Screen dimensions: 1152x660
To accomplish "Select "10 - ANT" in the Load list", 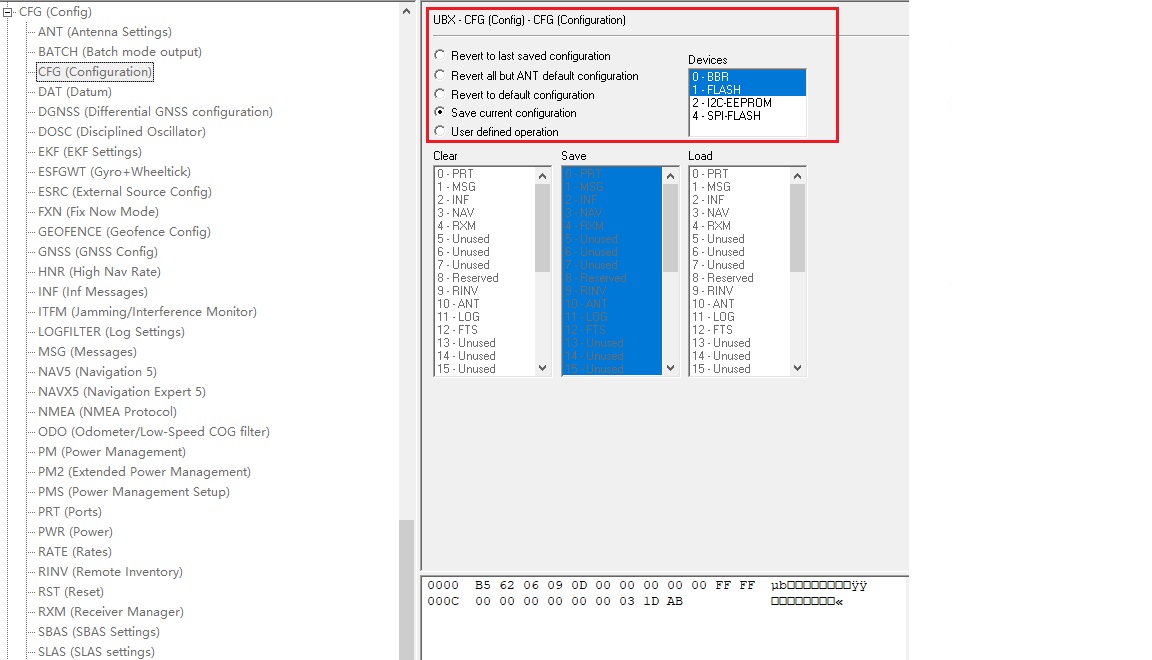I will click(712, 304).
